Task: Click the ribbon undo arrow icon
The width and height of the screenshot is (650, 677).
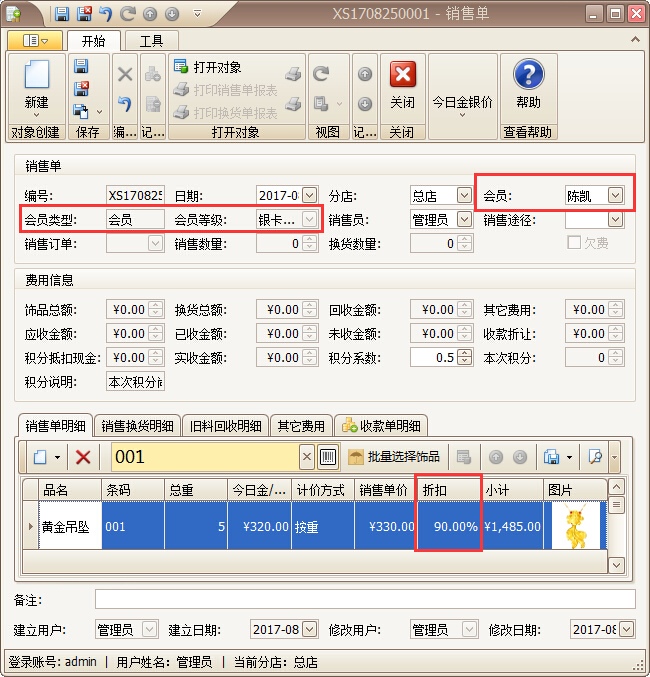Action: click(125, 104)
